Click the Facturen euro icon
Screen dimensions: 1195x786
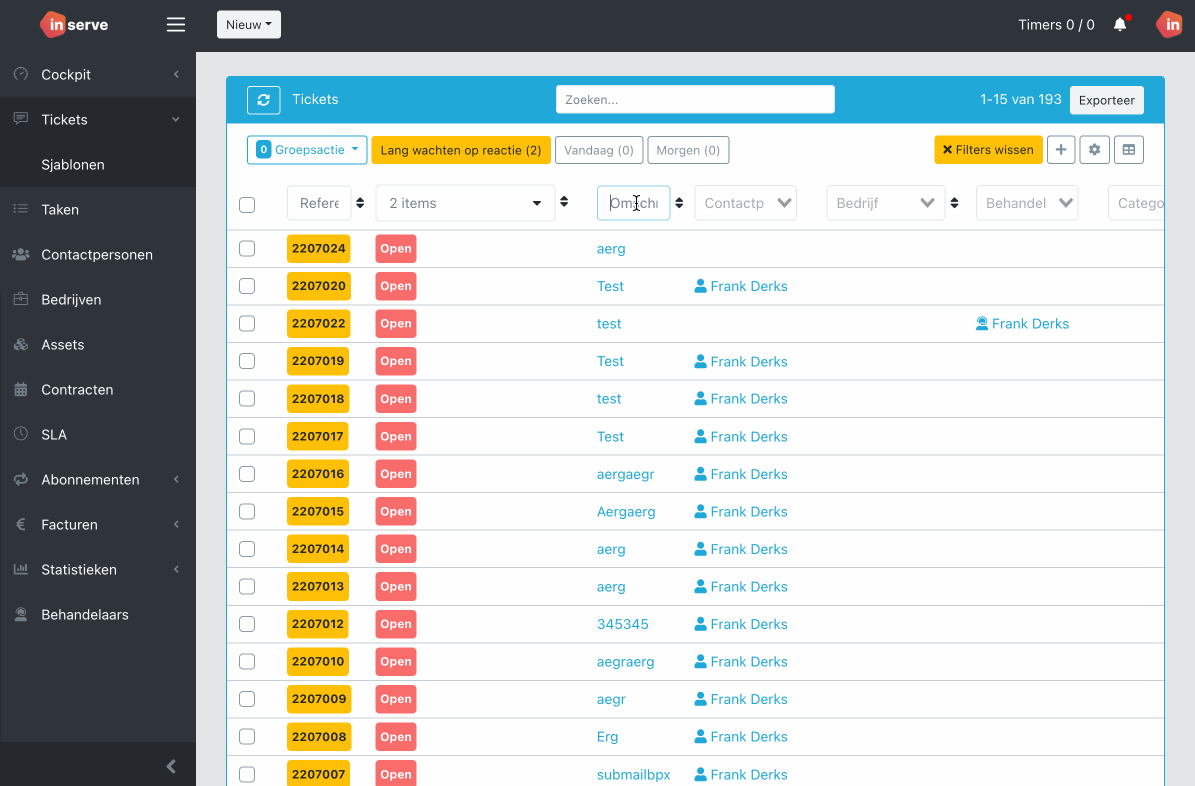pos(21,524)
